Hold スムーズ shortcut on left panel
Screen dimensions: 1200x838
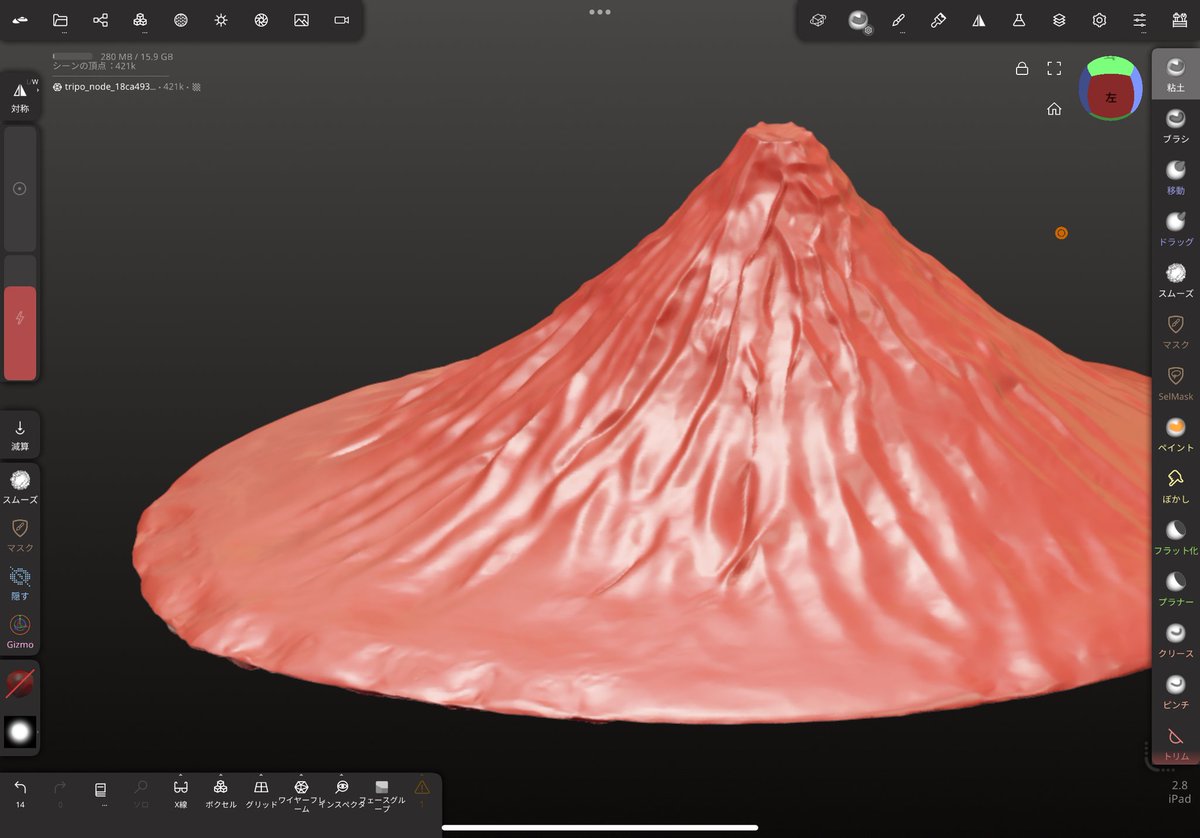pos(20,485)
